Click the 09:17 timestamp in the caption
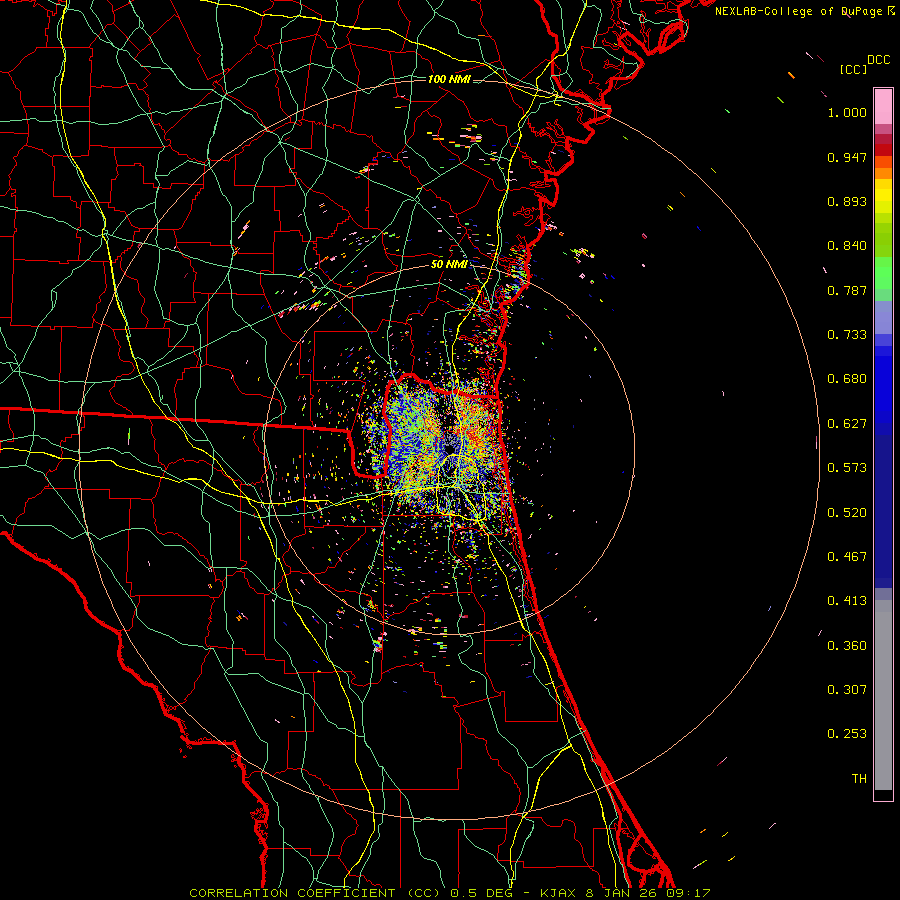The width and height of the screenshot is (900, 900). click(688, 893)
